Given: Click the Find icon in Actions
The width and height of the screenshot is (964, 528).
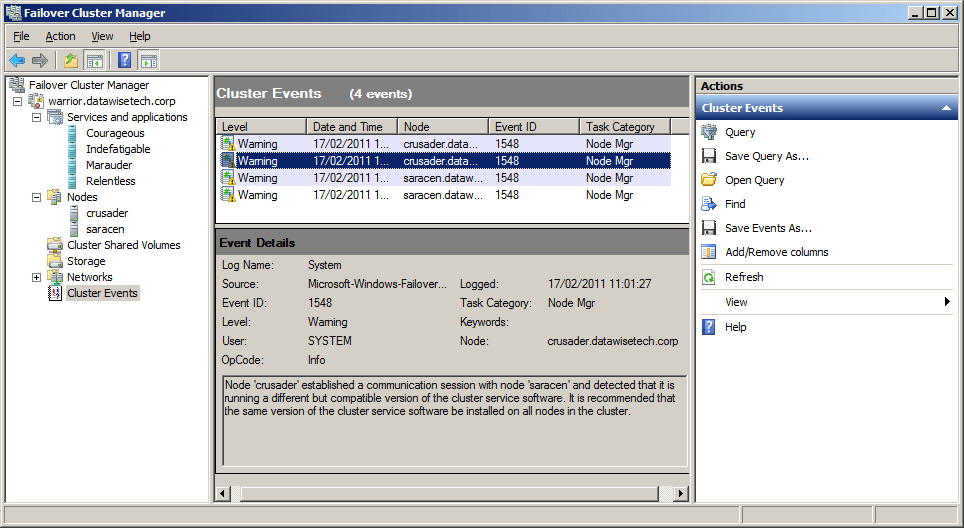Looking at the screenshot, I should 709,204.
